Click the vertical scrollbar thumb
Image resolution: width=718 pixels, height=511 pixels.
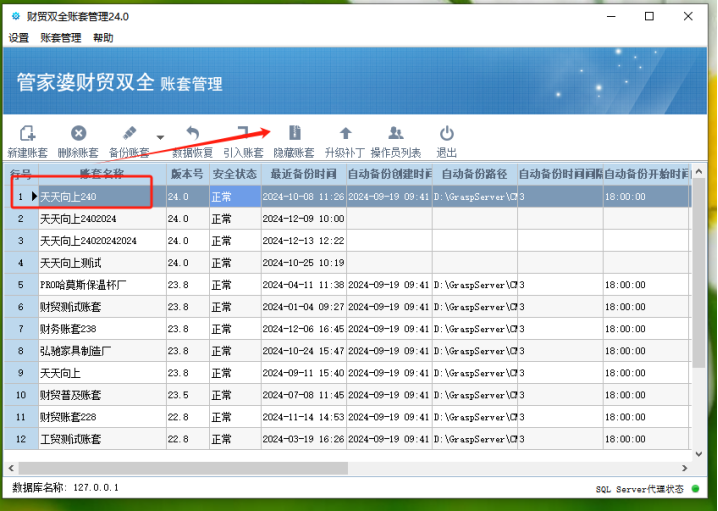[699, 273]
